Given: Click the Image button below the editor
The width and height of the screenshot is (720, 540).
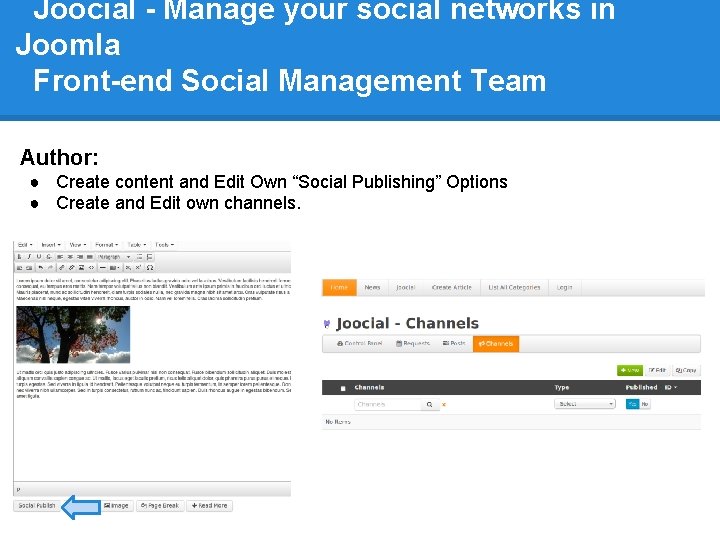Looking at the screenshot, I should [116, 506].
